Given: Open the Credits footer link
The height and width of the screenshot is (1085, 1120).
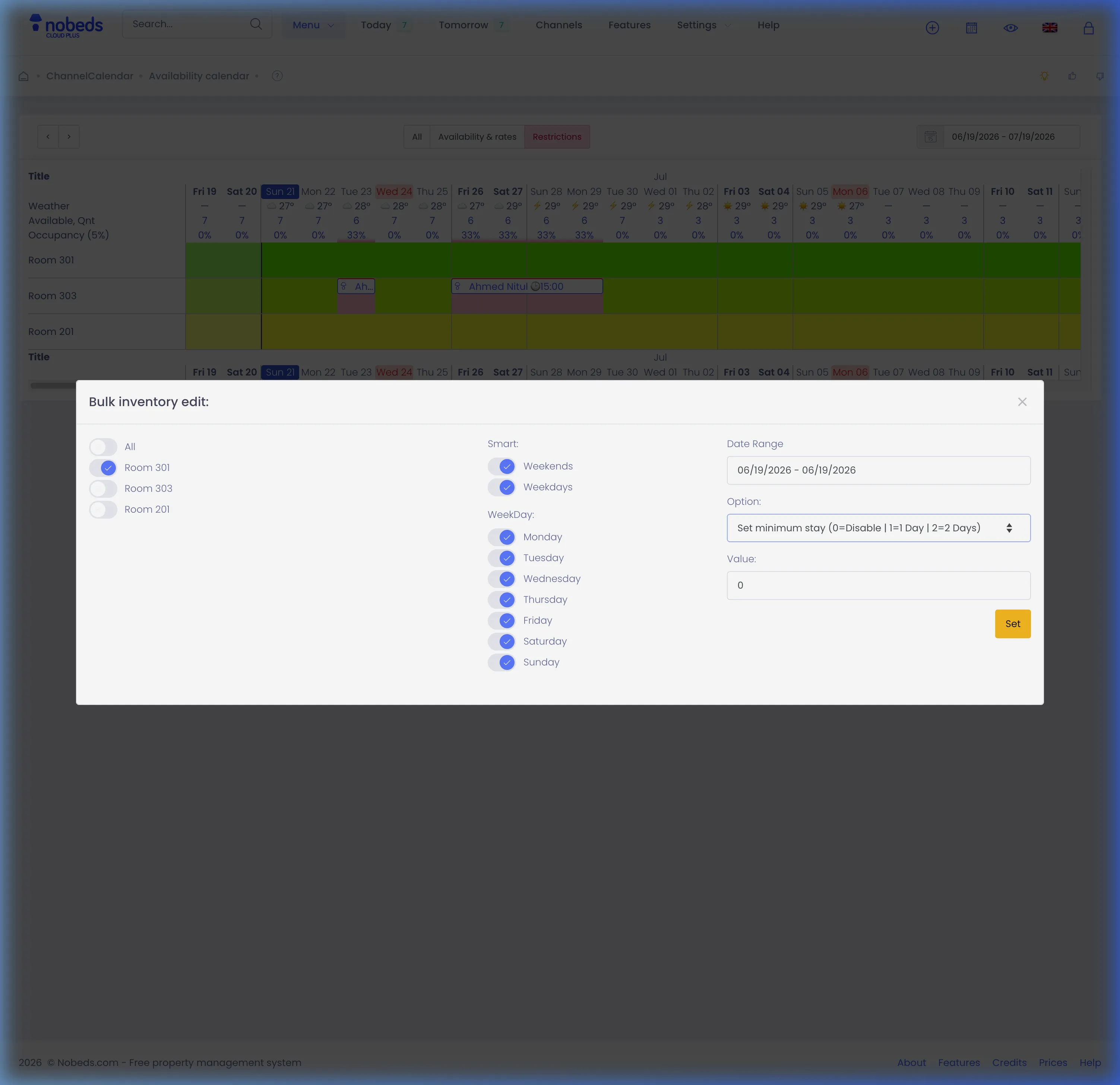Looking at the screenshot, I should coord(1009,1063).
